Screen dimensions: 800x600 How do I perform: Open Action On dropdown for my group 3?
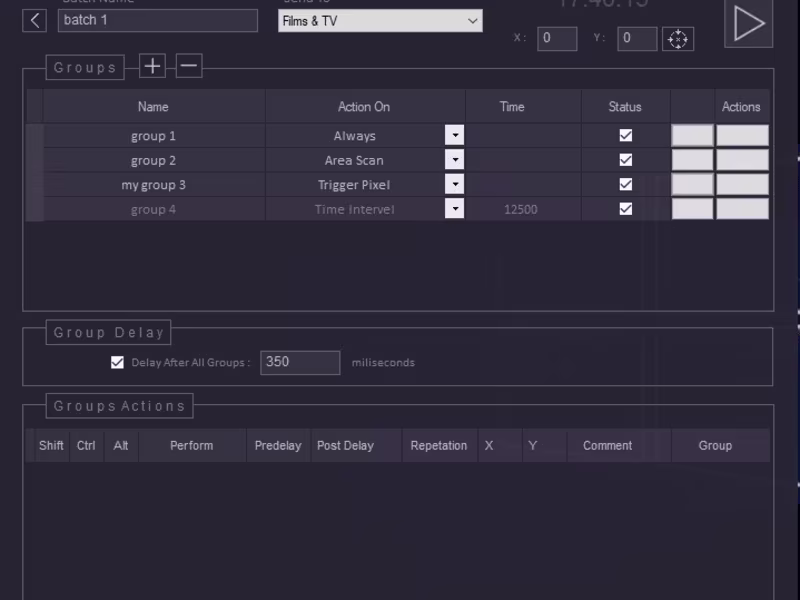[454, 184]
